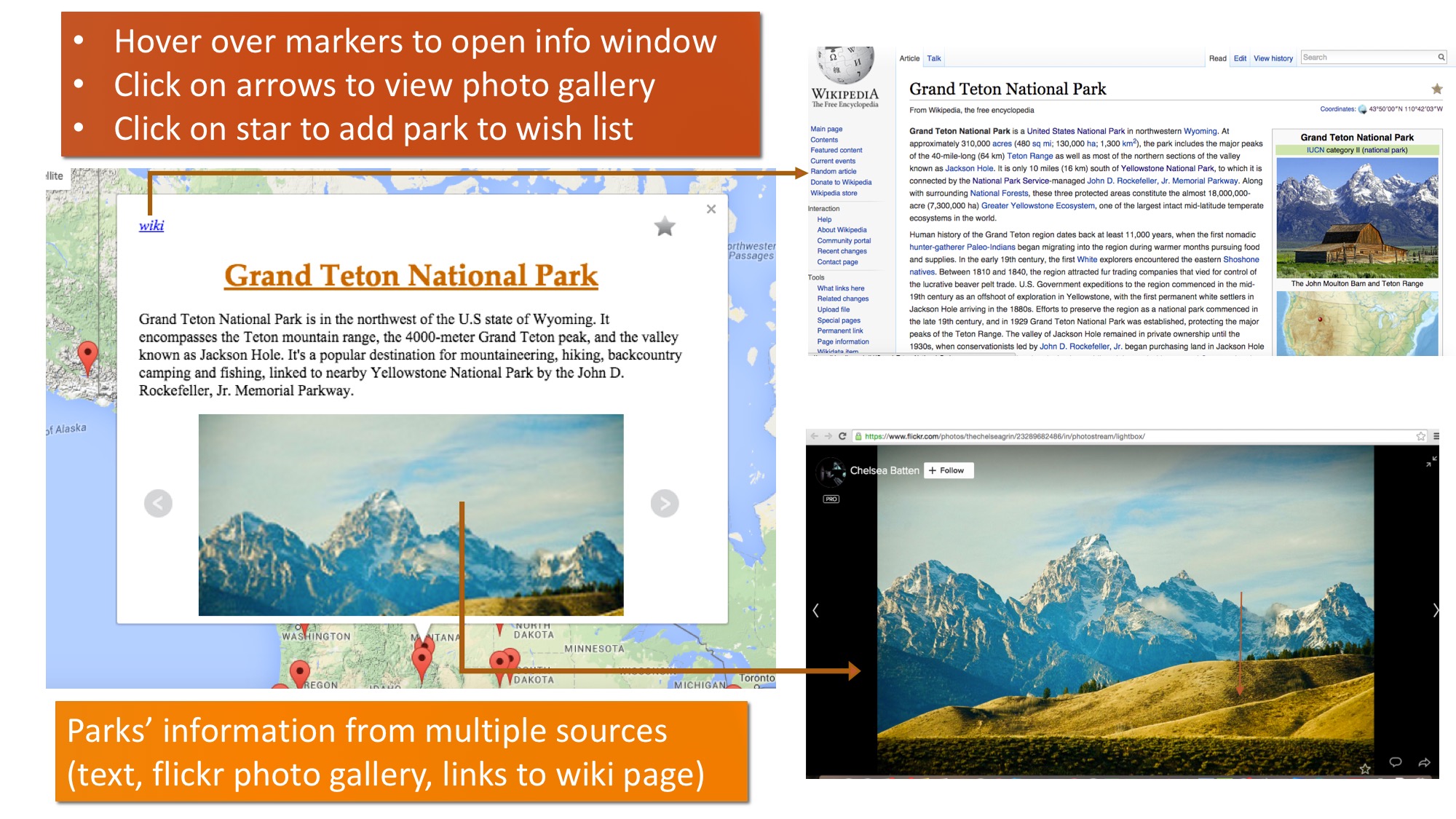Open Permanent link tool link
Viewport: 1456px width, 819px height.
coord(840,331)
